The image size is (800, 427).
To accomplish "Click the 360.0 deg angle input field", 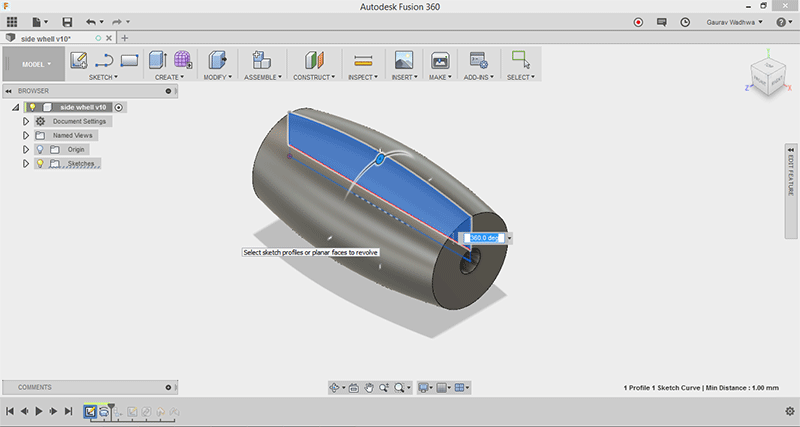I will (x=484, y=238).
